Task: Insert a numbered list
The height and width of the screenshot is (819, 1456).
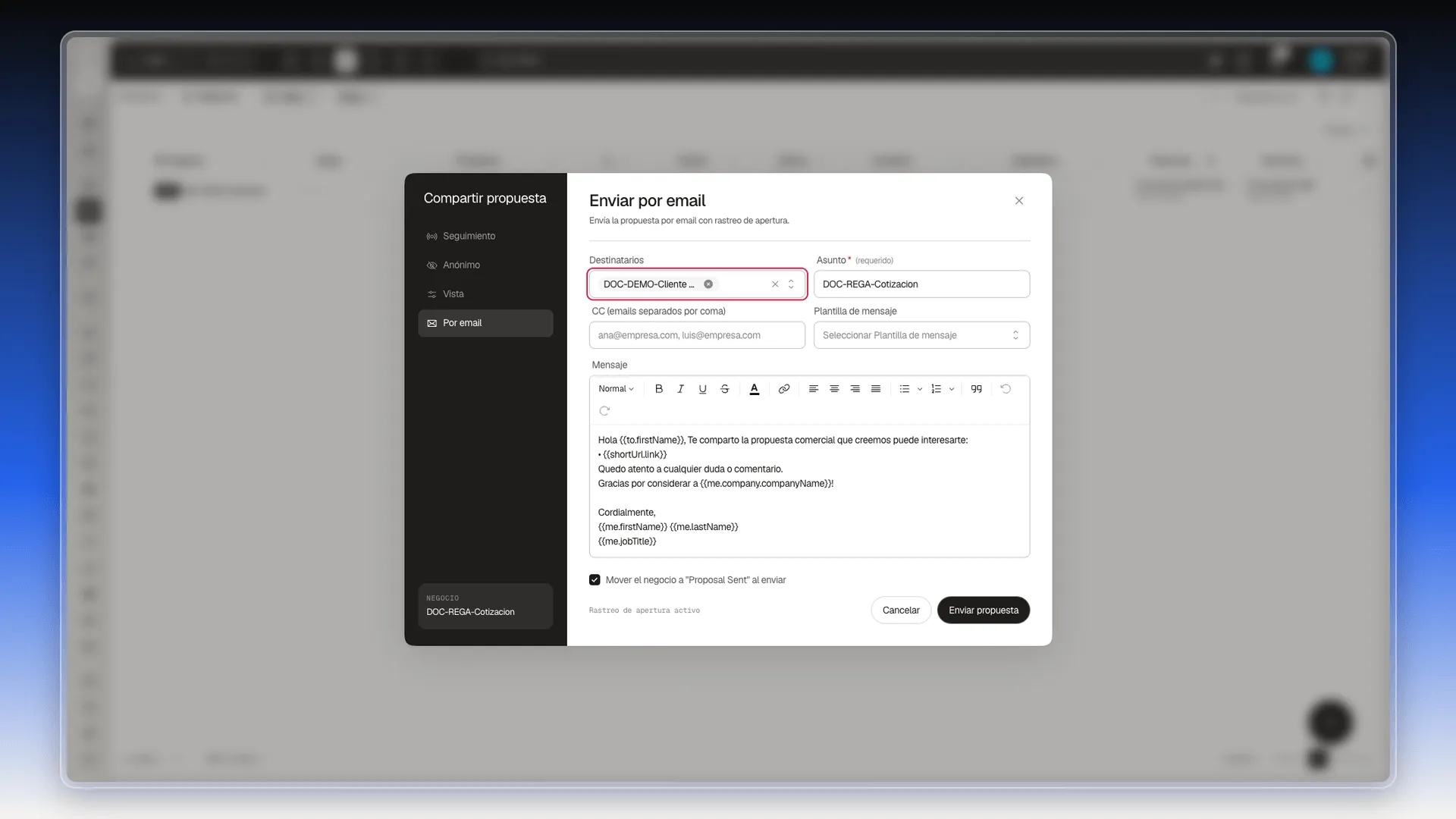Action: coord(936,389)
